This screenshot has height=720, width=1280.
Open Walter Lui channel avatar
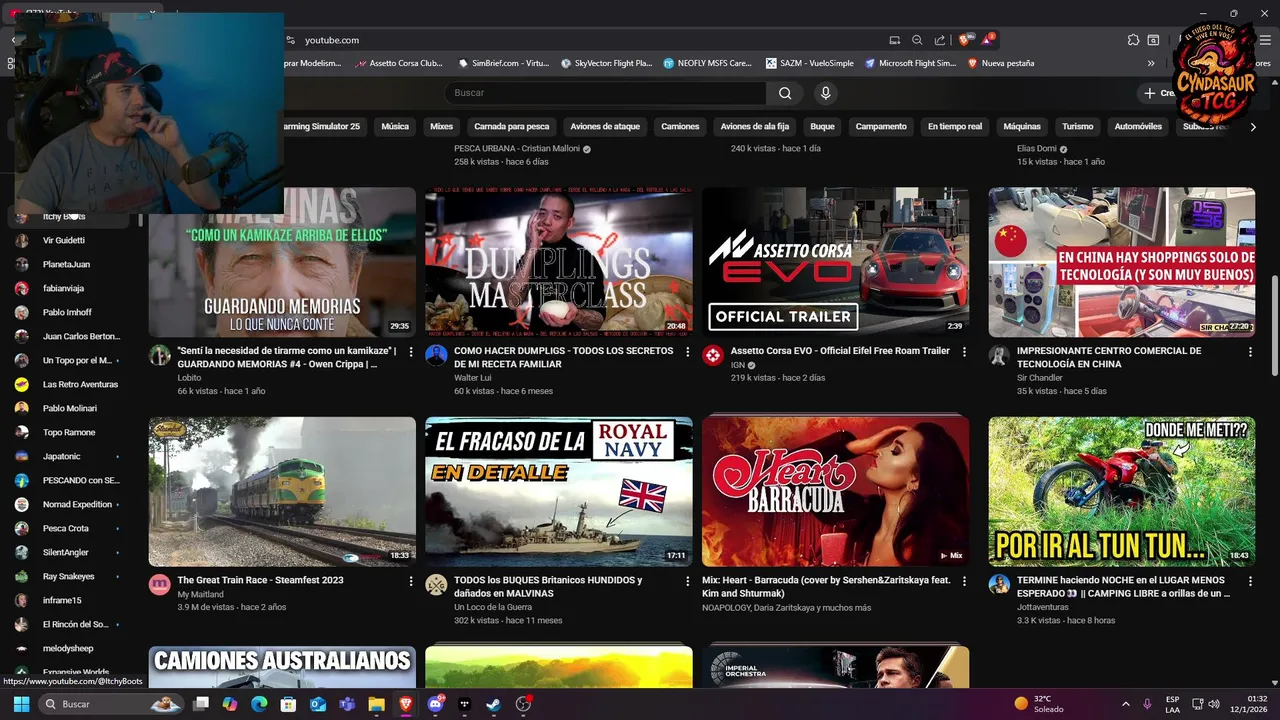click(436, 355)
